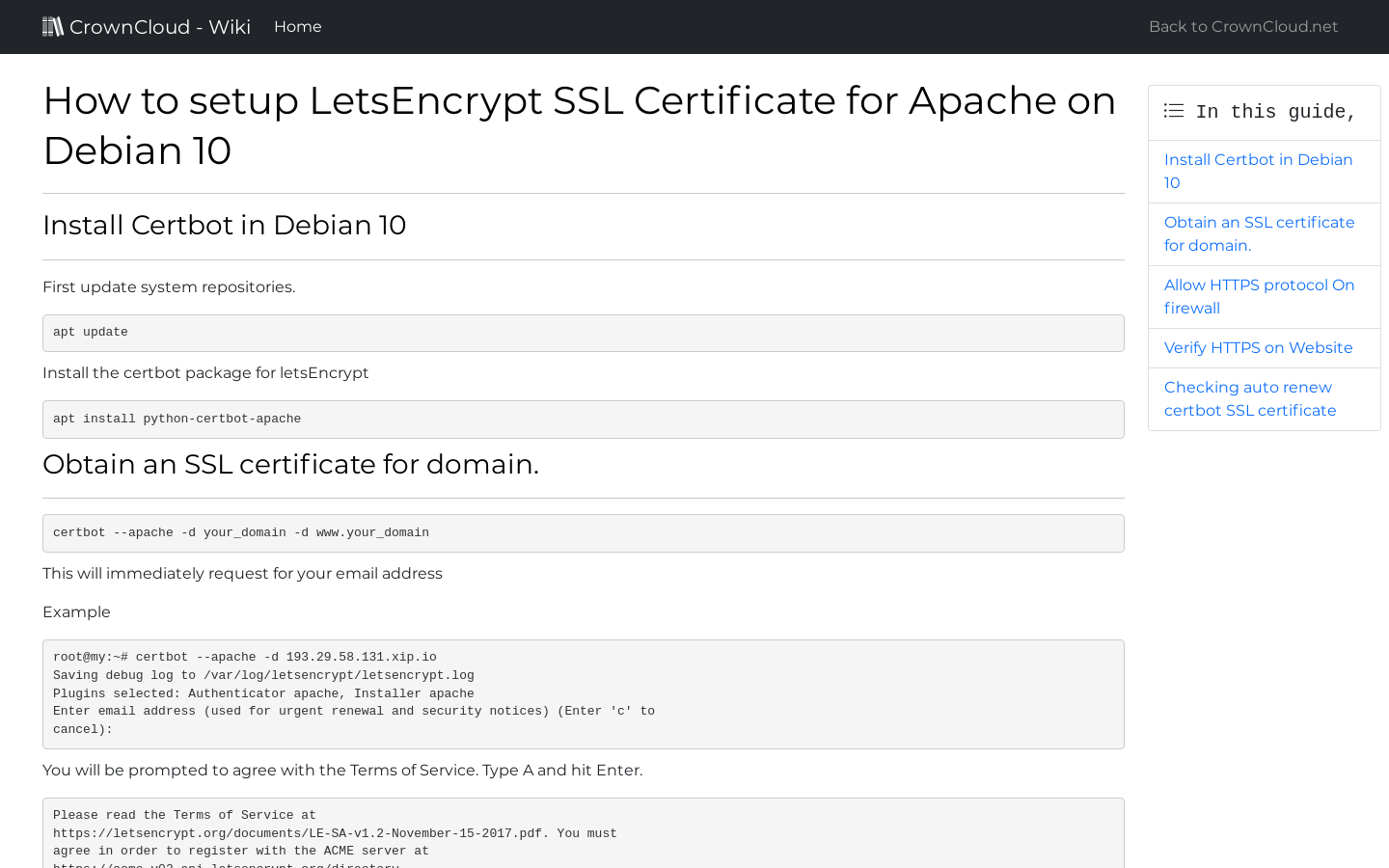Viewport: 1389px width, 868px height.
Task: Click the CrownCloud books logo icon
Action: tap(53, 26)
